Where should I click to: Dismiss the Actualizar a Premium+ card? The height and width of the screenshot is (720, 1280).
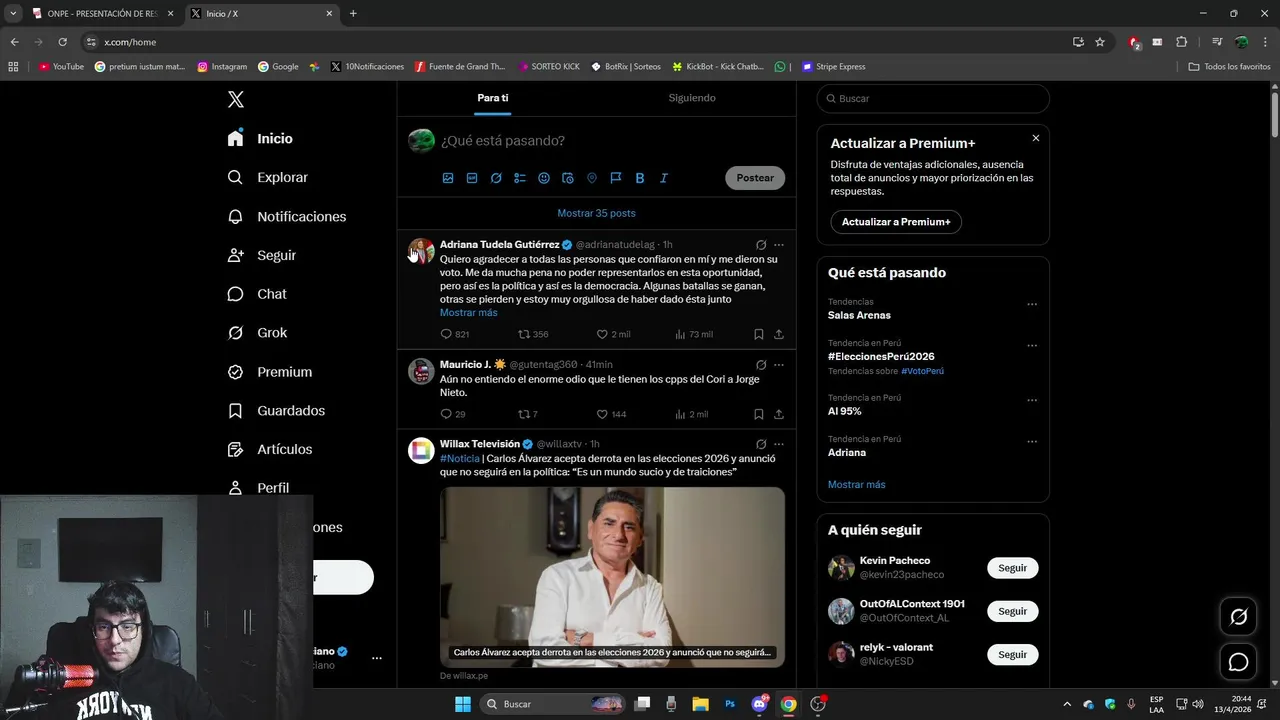pos(1035,138)
